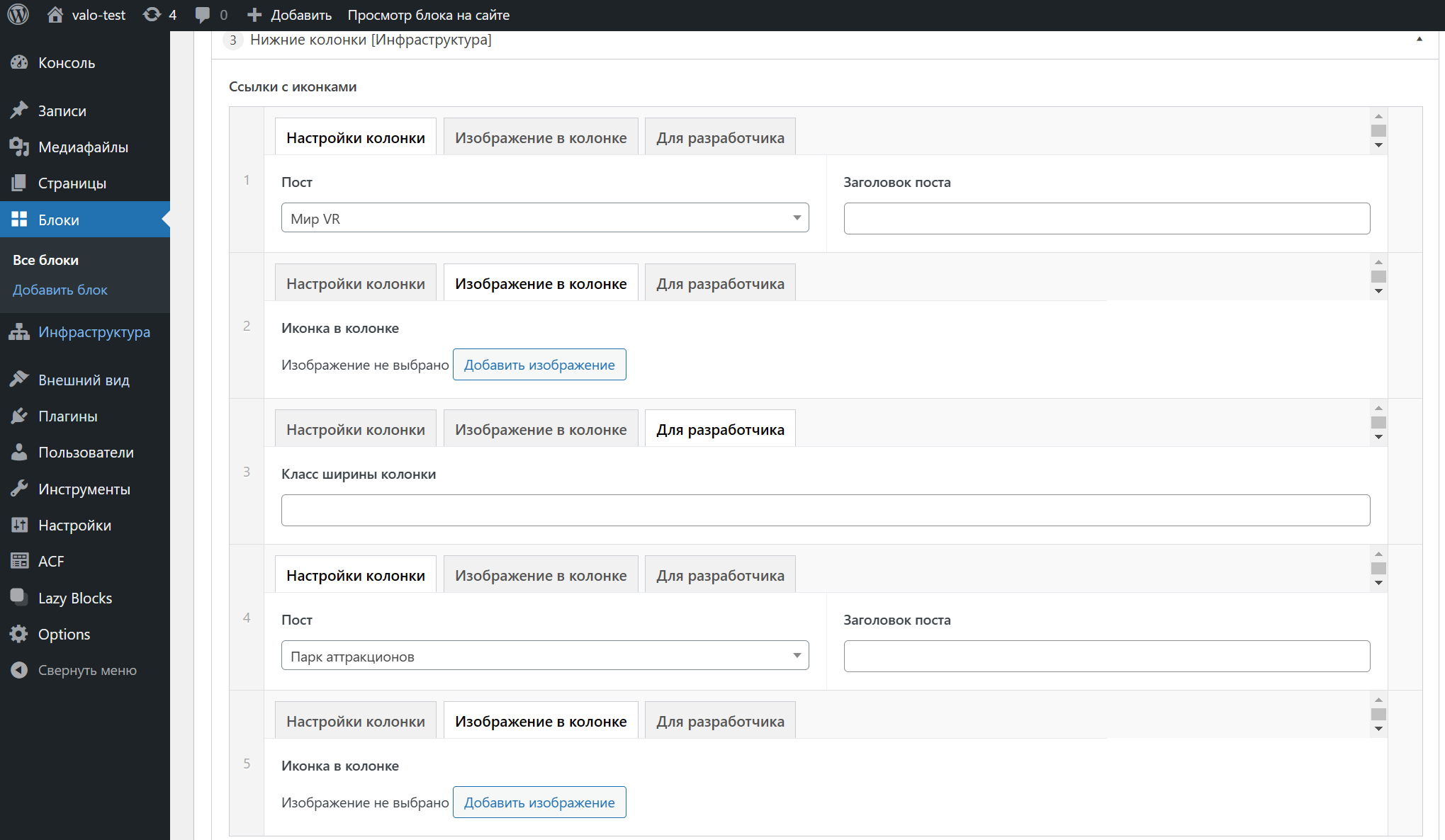Viewport: 1445px width, 840px height.
Task: Focus the Заголовок поста field in row 4
Action: tap(1107, 656)
